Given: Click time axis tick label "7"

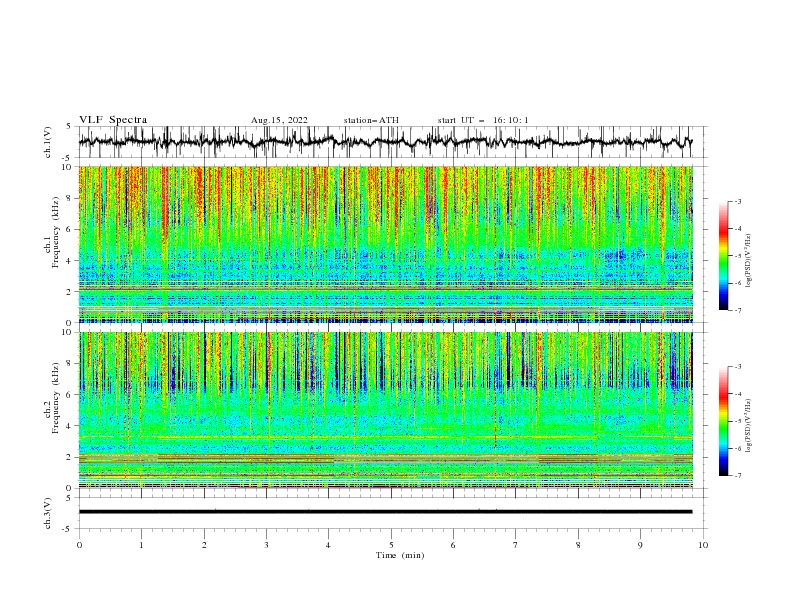Looking at the screenshot, I should pos(516,545).
